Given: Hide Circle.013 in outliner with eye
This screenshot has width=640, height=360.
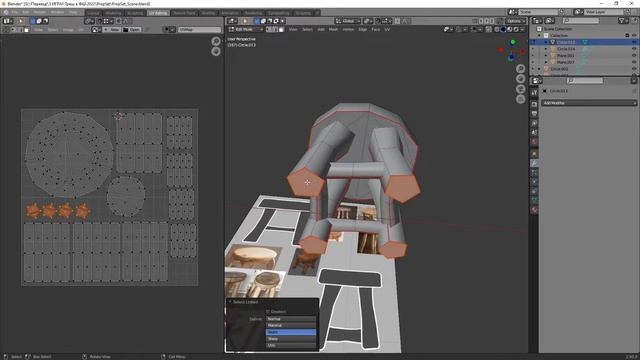Looking at the screenshot, I should (634, 42).
